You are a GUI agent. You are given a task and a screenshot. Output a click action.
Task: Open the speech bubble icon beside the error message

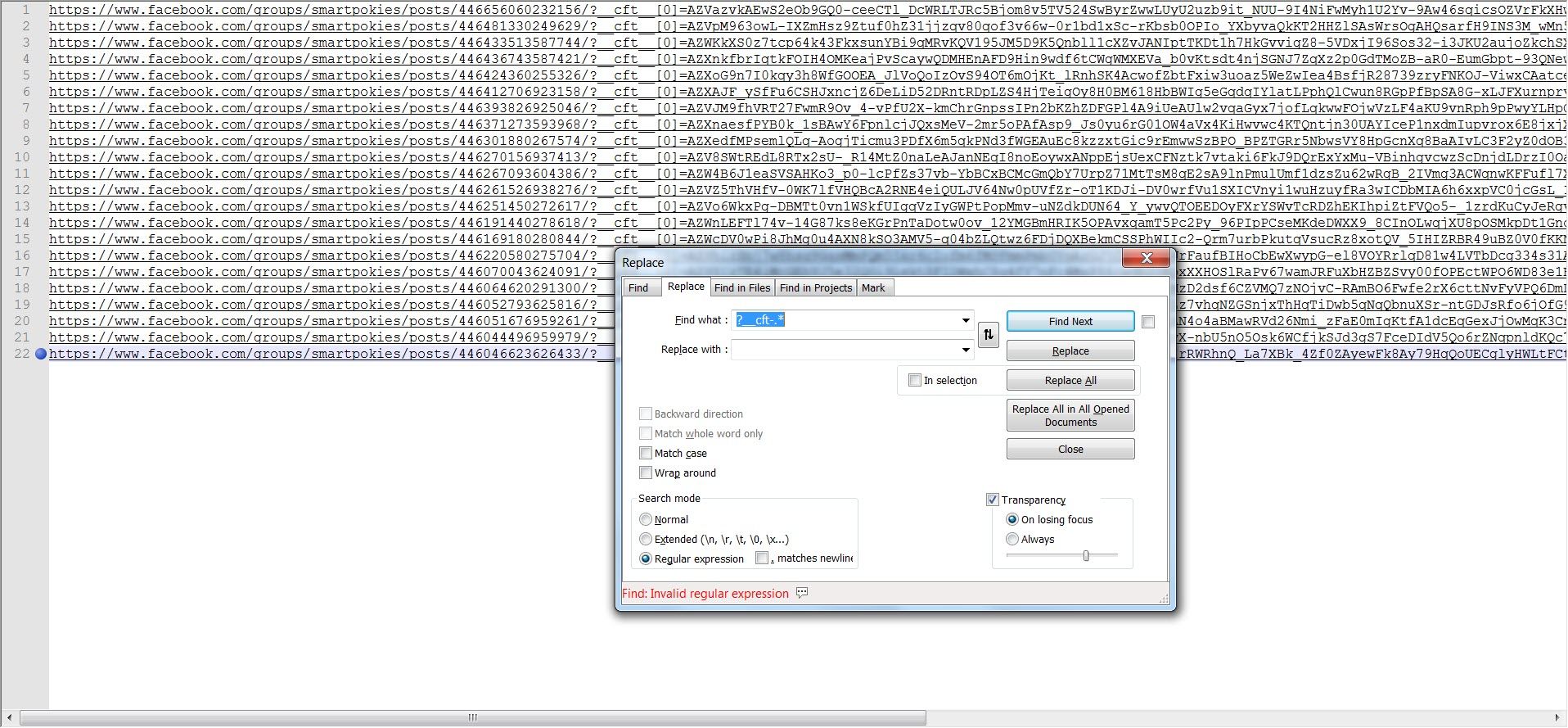802,593
